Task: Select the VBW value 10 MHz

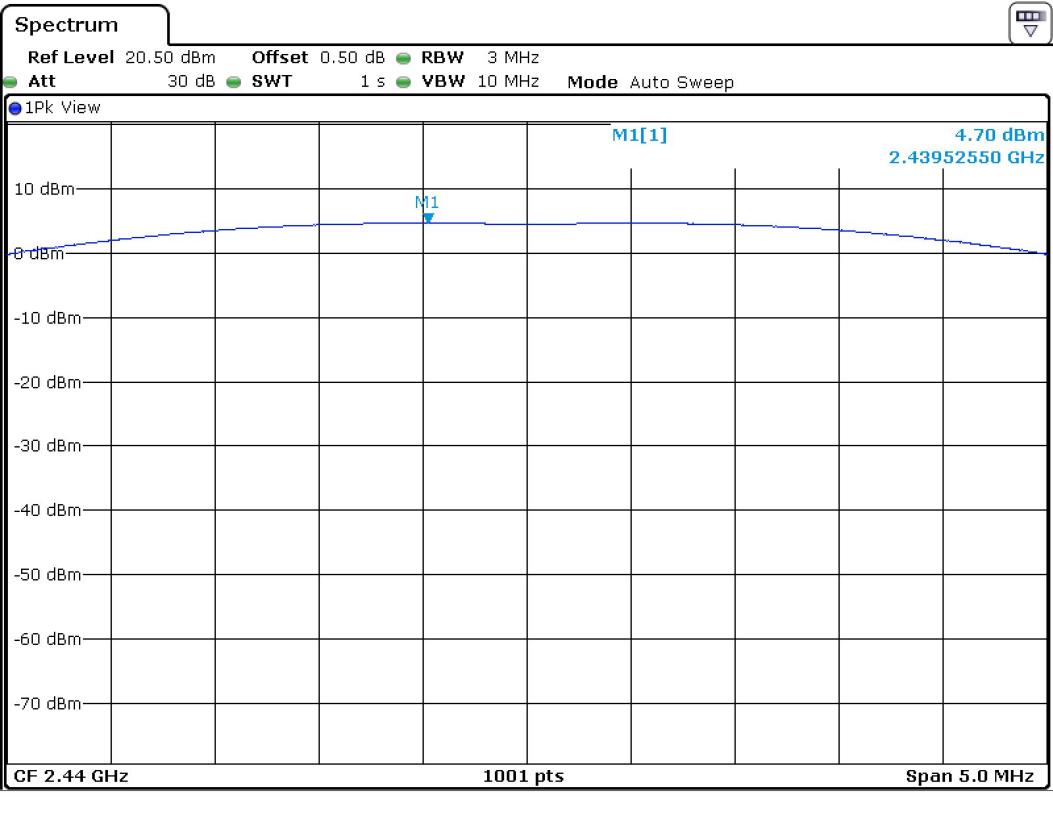Action: [508, 81]
